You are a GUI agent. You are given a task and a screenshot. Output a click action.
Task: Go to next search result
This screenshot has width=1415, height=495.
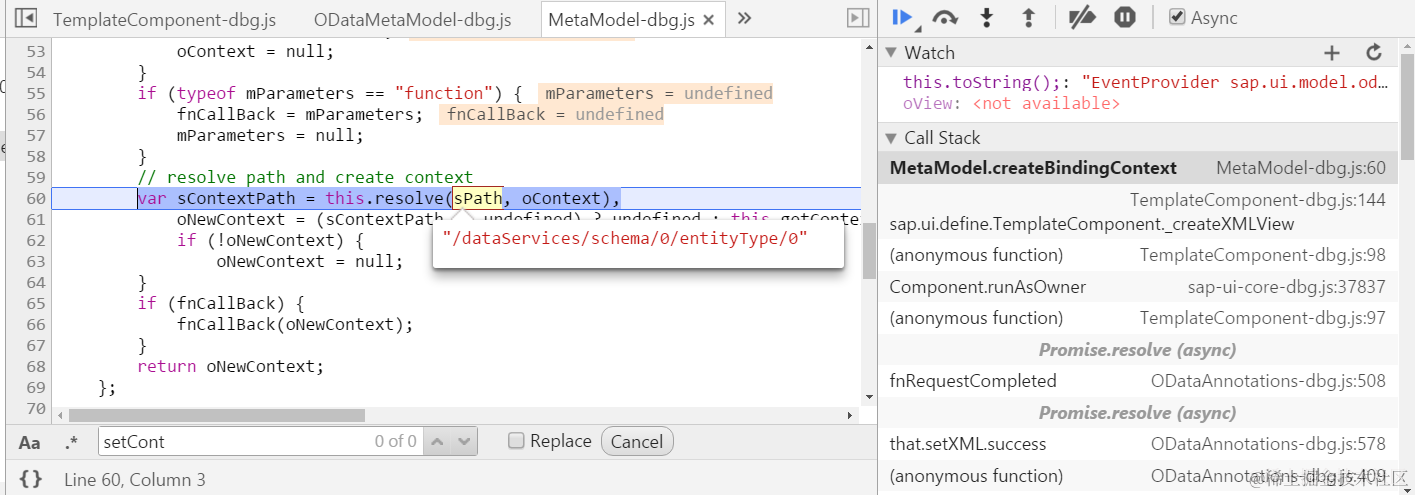[x=464, y=441]
